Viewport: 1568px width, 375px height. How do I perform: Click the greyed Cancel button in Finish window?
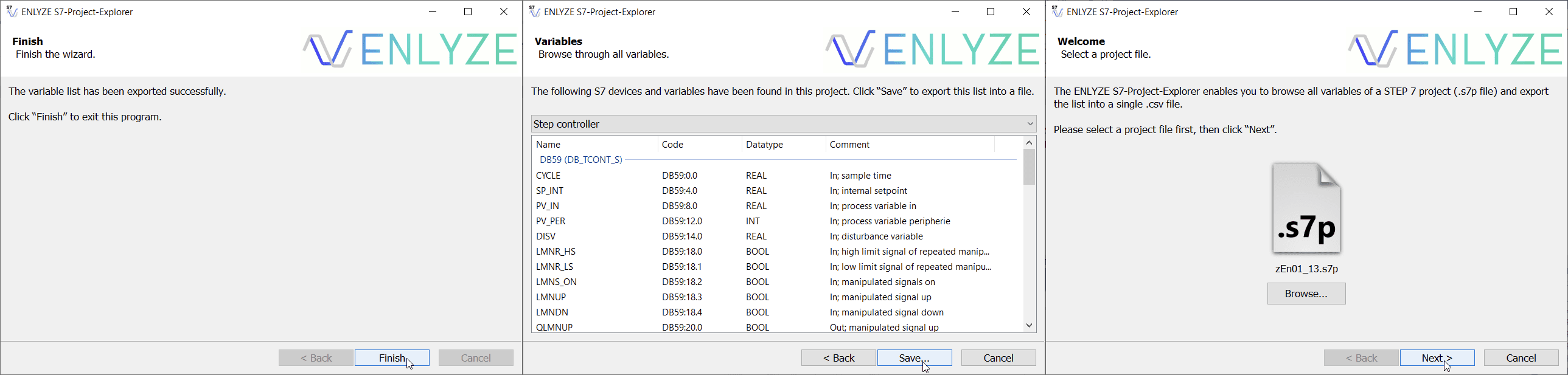pyautogui.click(x=476, y=358)
